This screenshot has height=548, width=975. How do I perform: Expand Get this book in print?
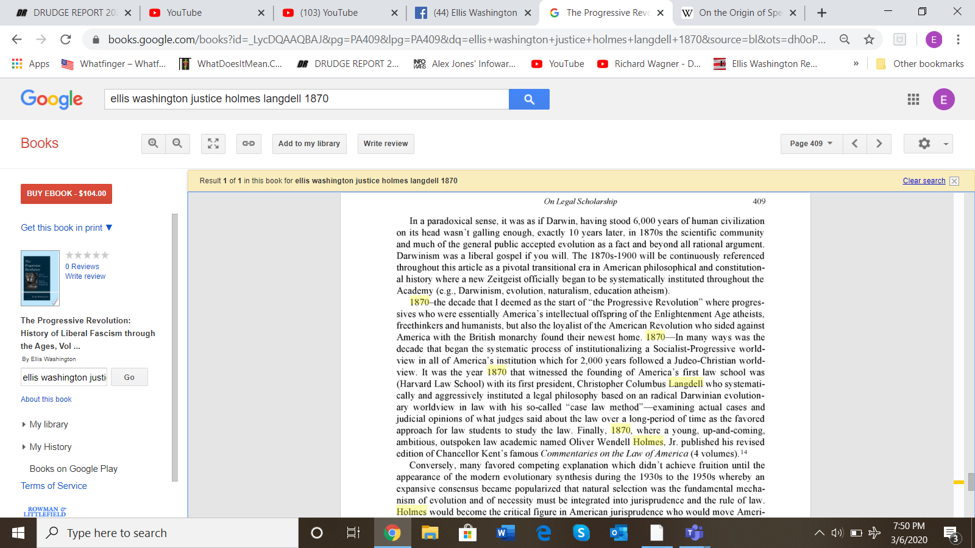pyautogui.click(x=67, y=228)
